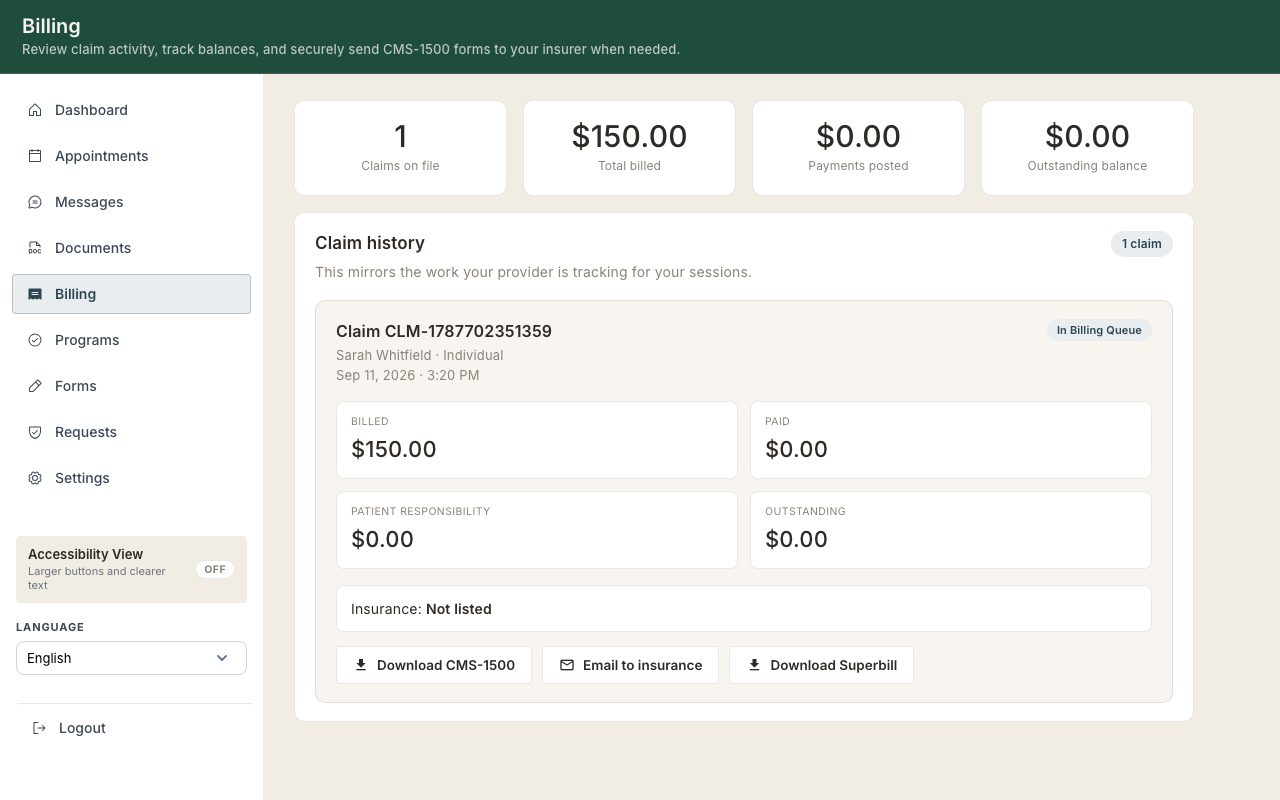Open Appointments menu item

click(x=131, y=156)
